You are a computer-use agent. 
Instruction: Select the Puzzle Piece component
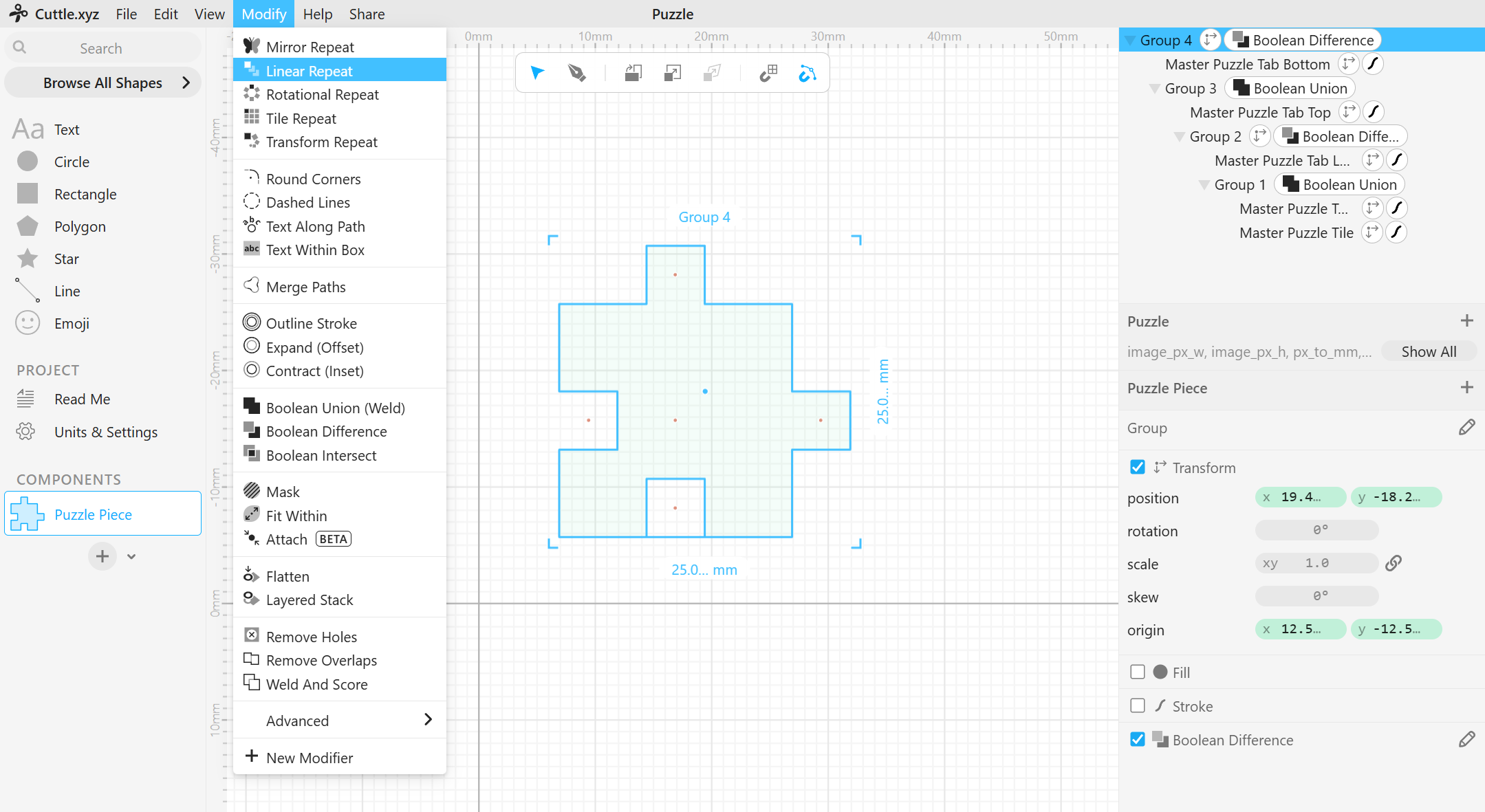[102, 514]
